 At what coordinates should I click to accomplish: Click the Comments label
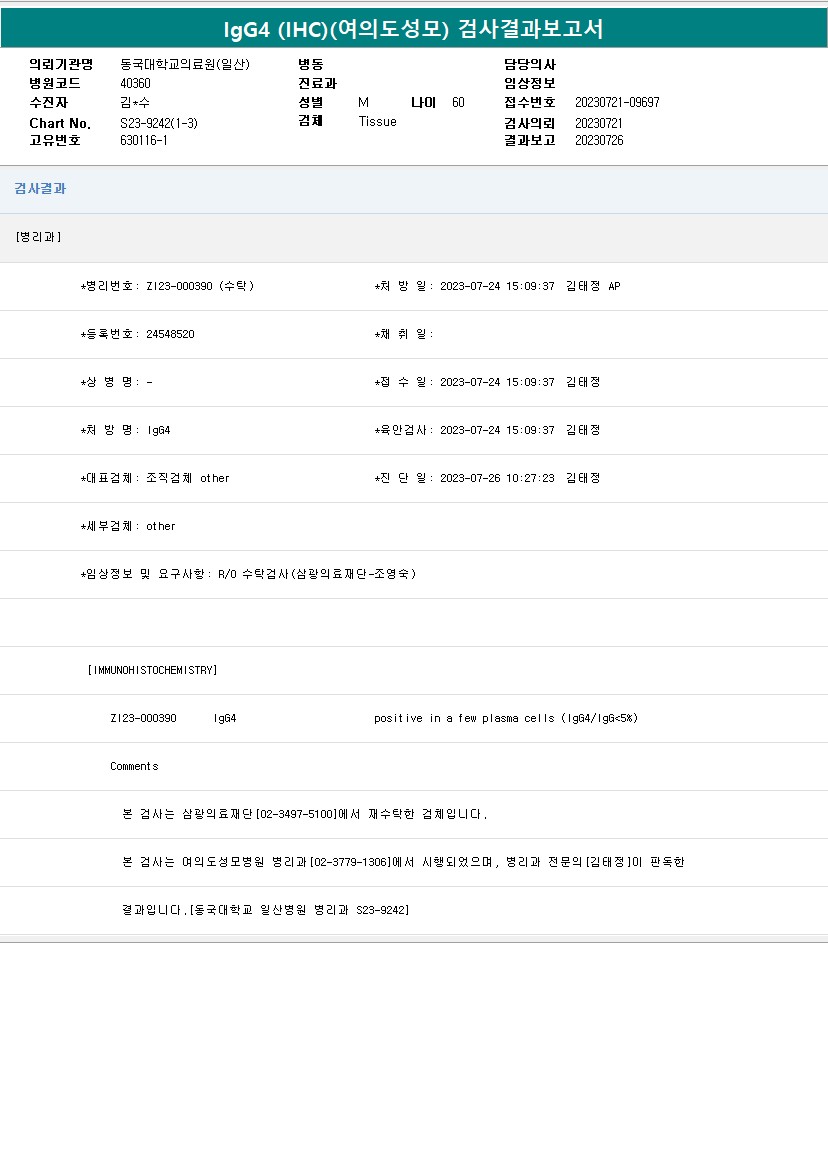134,766
